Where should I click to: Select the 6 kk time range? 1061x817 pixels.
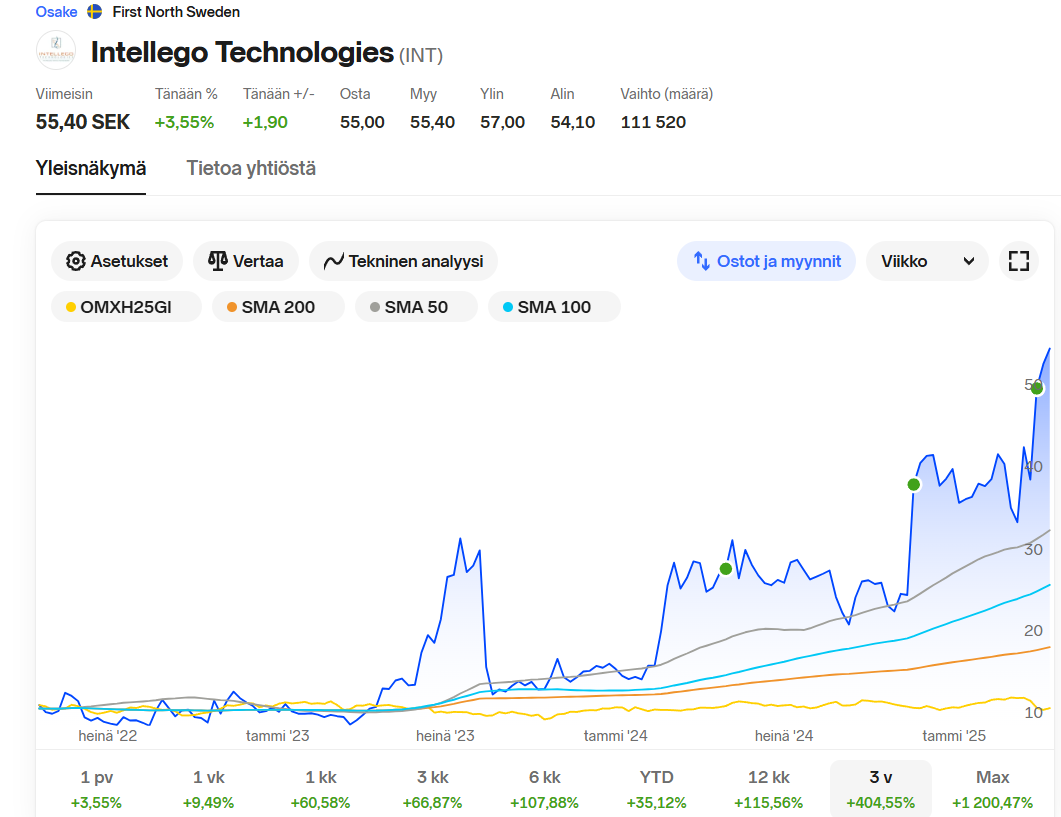[x=545, y=789]
